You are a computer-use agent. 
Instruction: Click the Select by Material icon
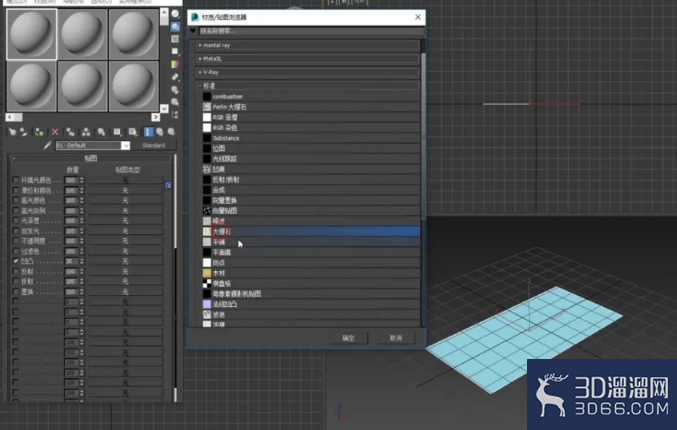point(175,102)
